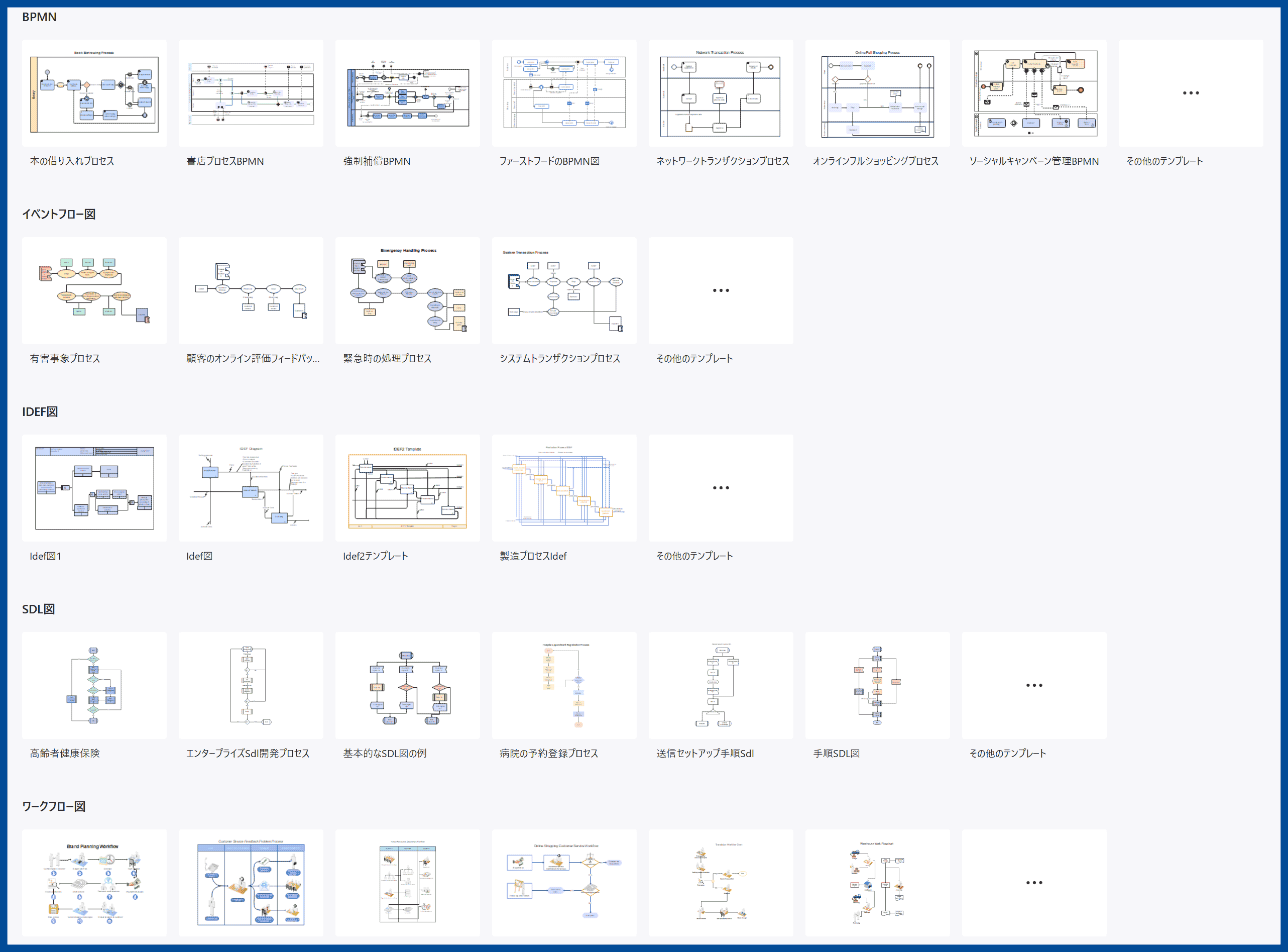Viewport: 1288px width, 952px height.
Task: Open the ネットワークトランザクションプロセス template
Action: [x=721, y=93]
